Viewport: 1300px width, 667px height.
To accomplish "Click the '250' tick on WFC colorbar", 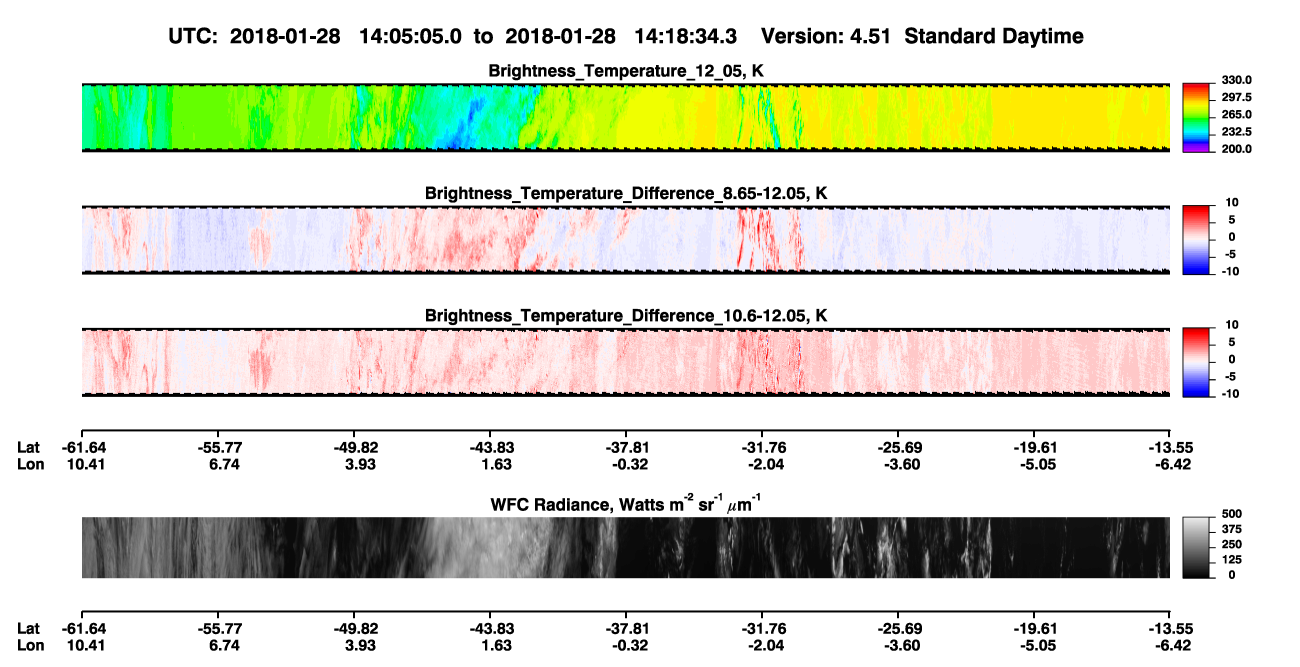I will [1232, 545].
